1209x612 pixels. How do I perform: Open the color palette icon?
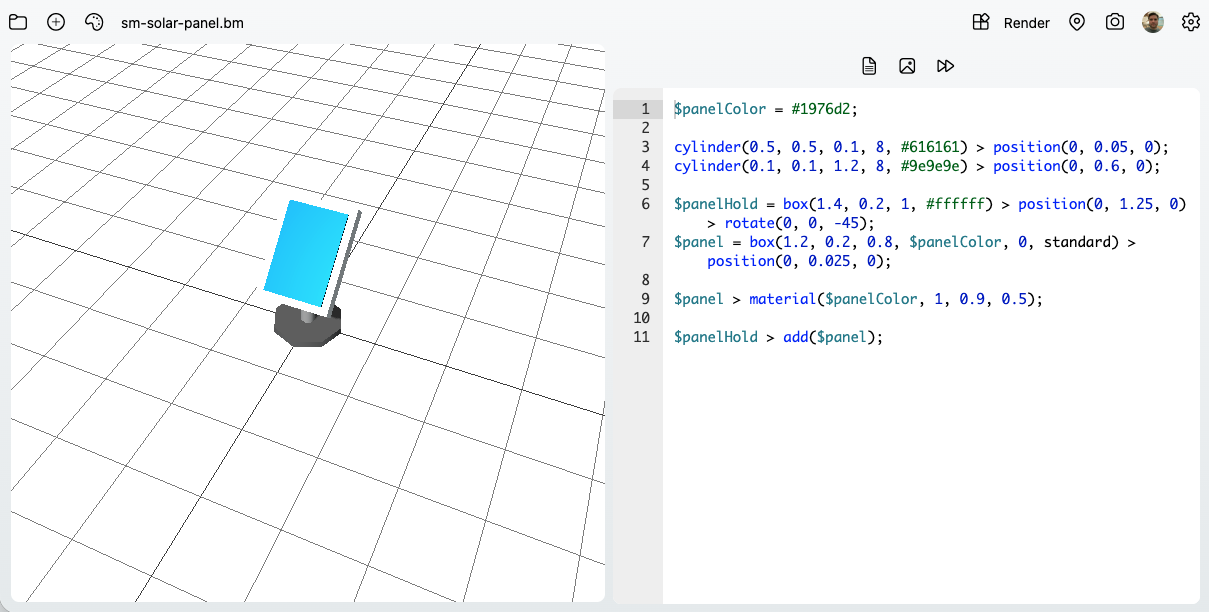click(93, 21)
